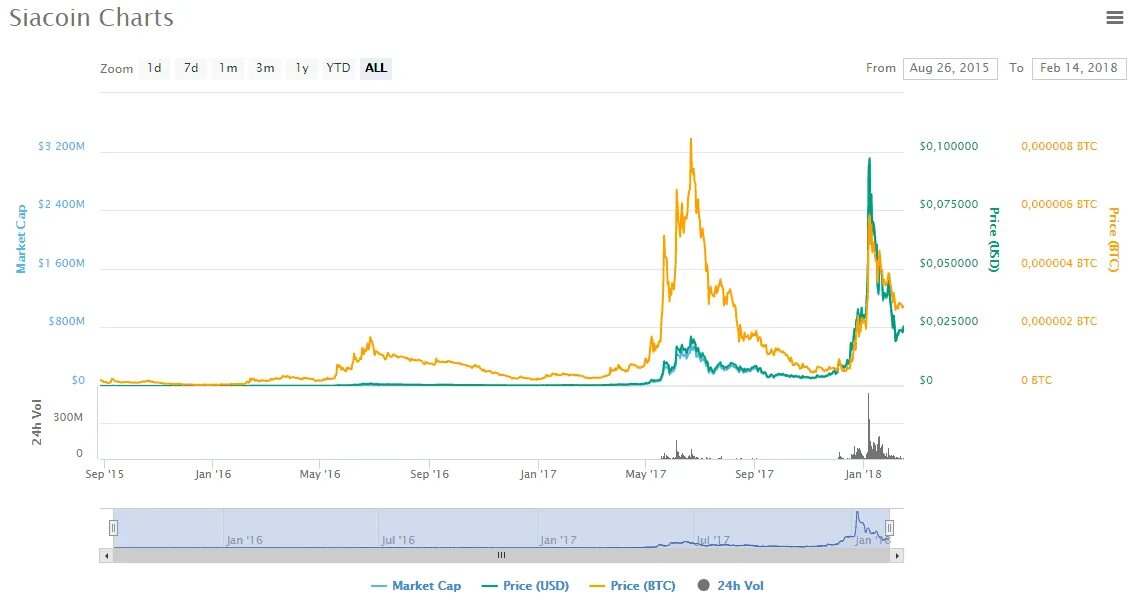
Task: Set zoom to YTD
Action: [x=338, y=68]
